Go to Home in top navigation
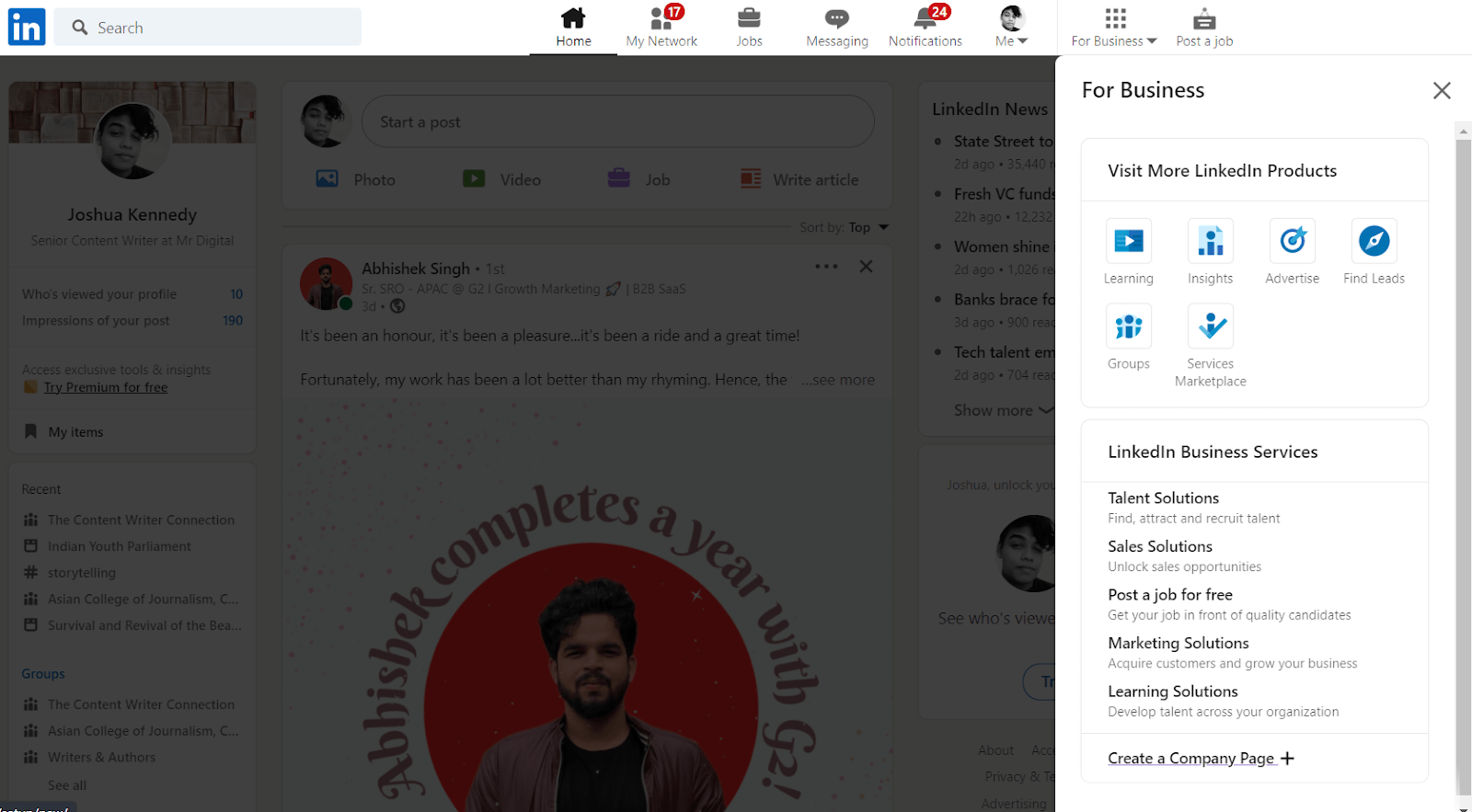Viewport: 1472px width, 812px height. (x=573, y=28)
